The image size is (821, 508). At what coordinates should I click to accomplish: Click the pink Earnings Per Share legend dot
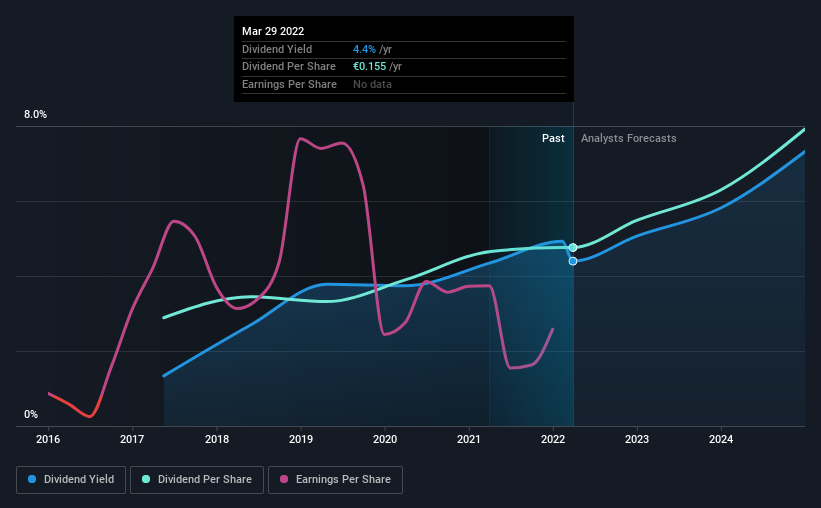pyautogui.click(x=284, y=479)
